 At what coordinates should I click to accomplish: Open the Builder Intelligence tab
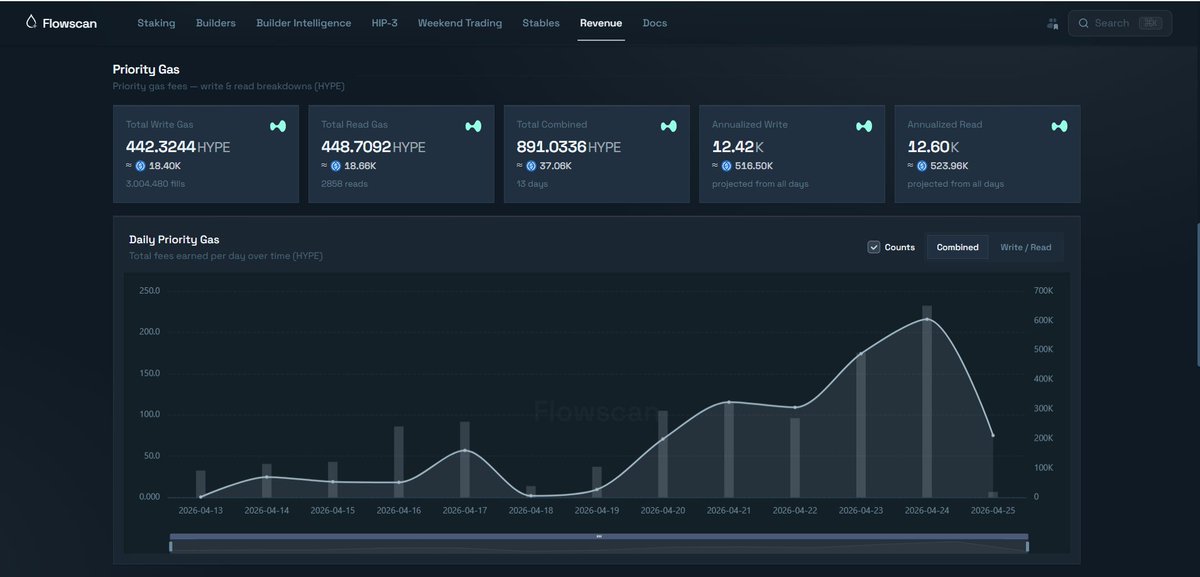pos(304,23)
